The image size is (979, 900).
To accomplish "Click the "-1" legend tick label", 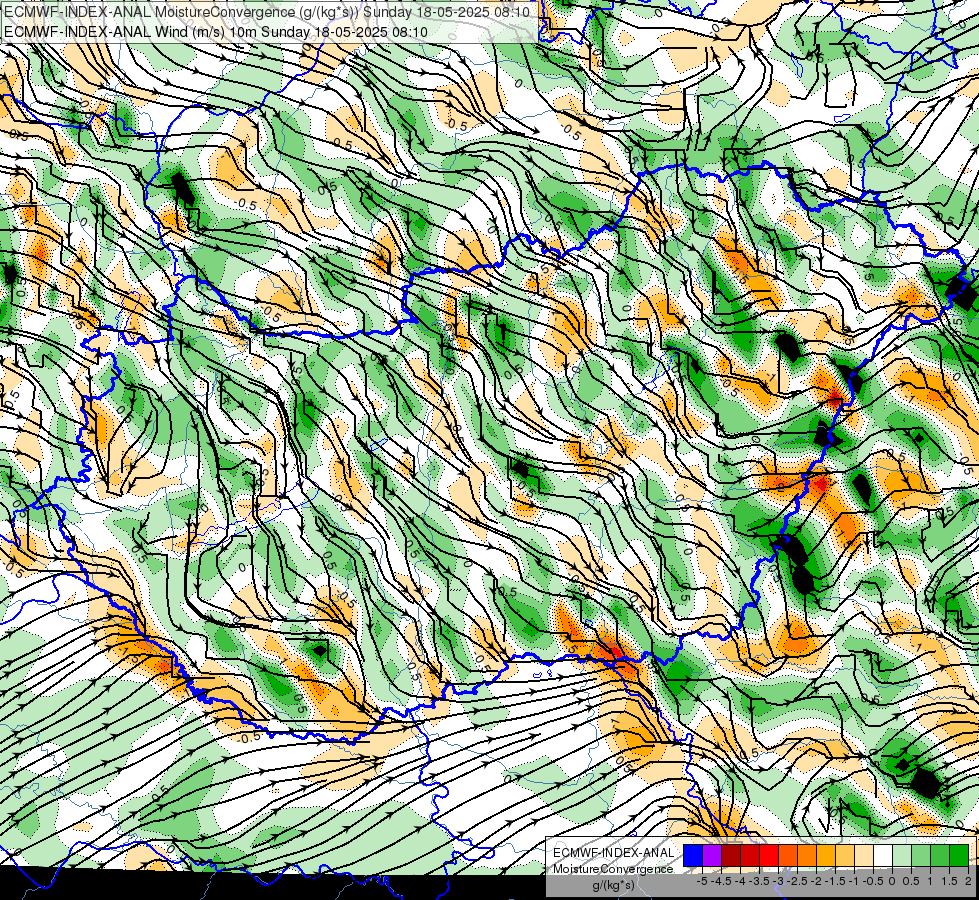I will pyautogui.click(x=854, y=881).
